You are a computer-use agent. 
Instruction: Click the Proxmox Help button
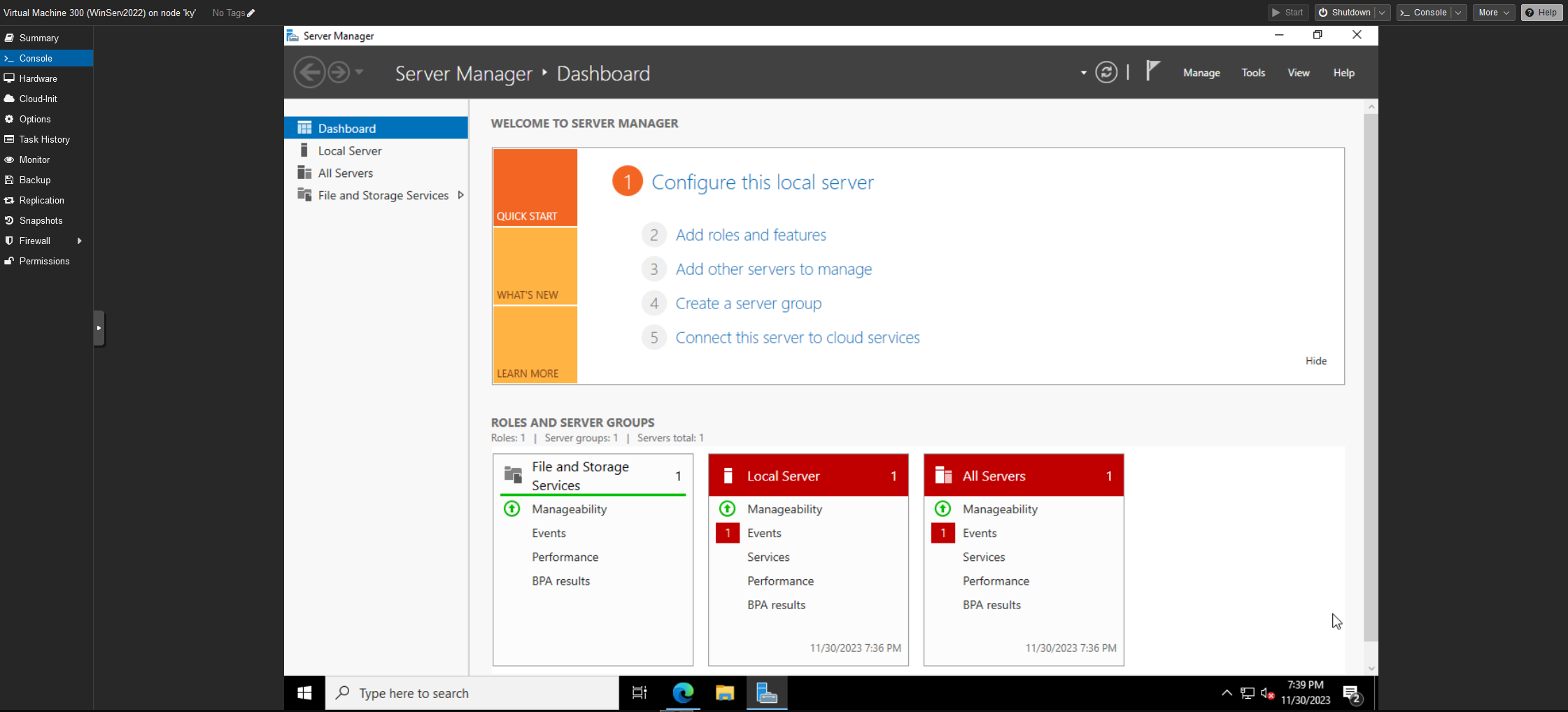pos(1541,13)
